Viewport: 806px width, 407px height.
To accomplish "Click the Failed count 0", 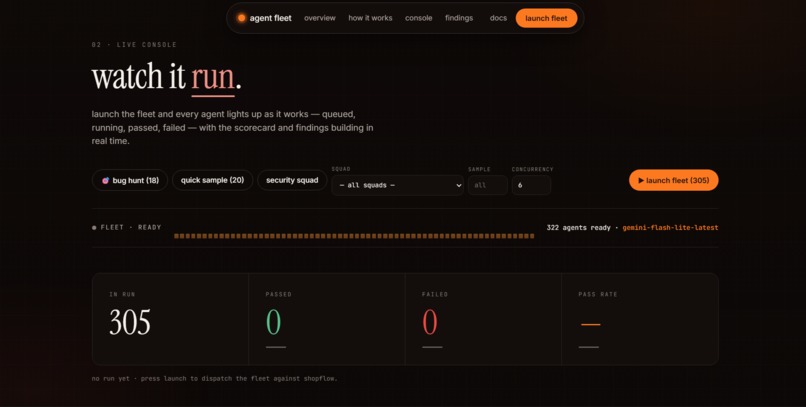I will [430, 323].
